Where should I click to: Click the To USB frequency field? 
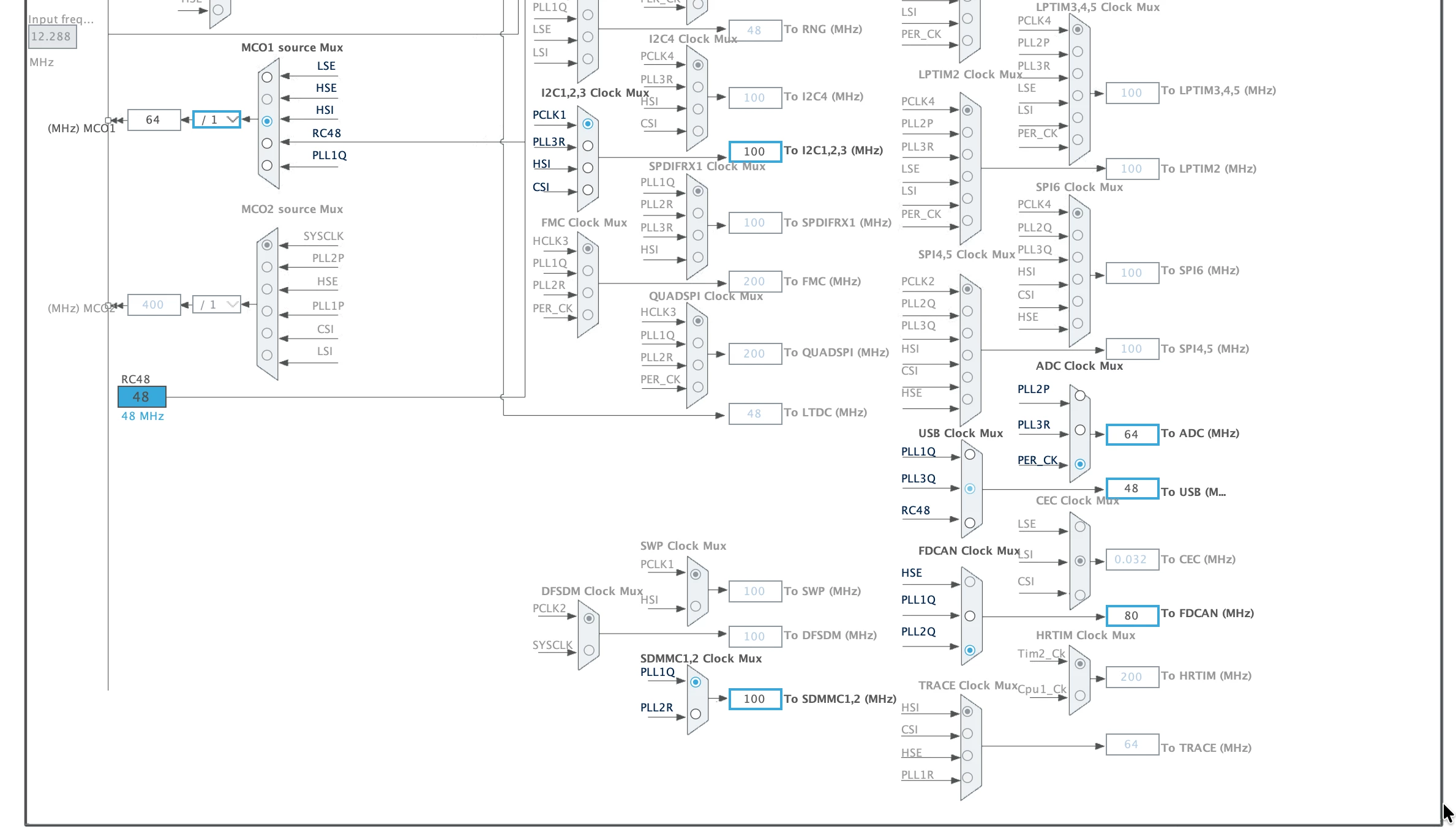click(x=1132, y=488)
